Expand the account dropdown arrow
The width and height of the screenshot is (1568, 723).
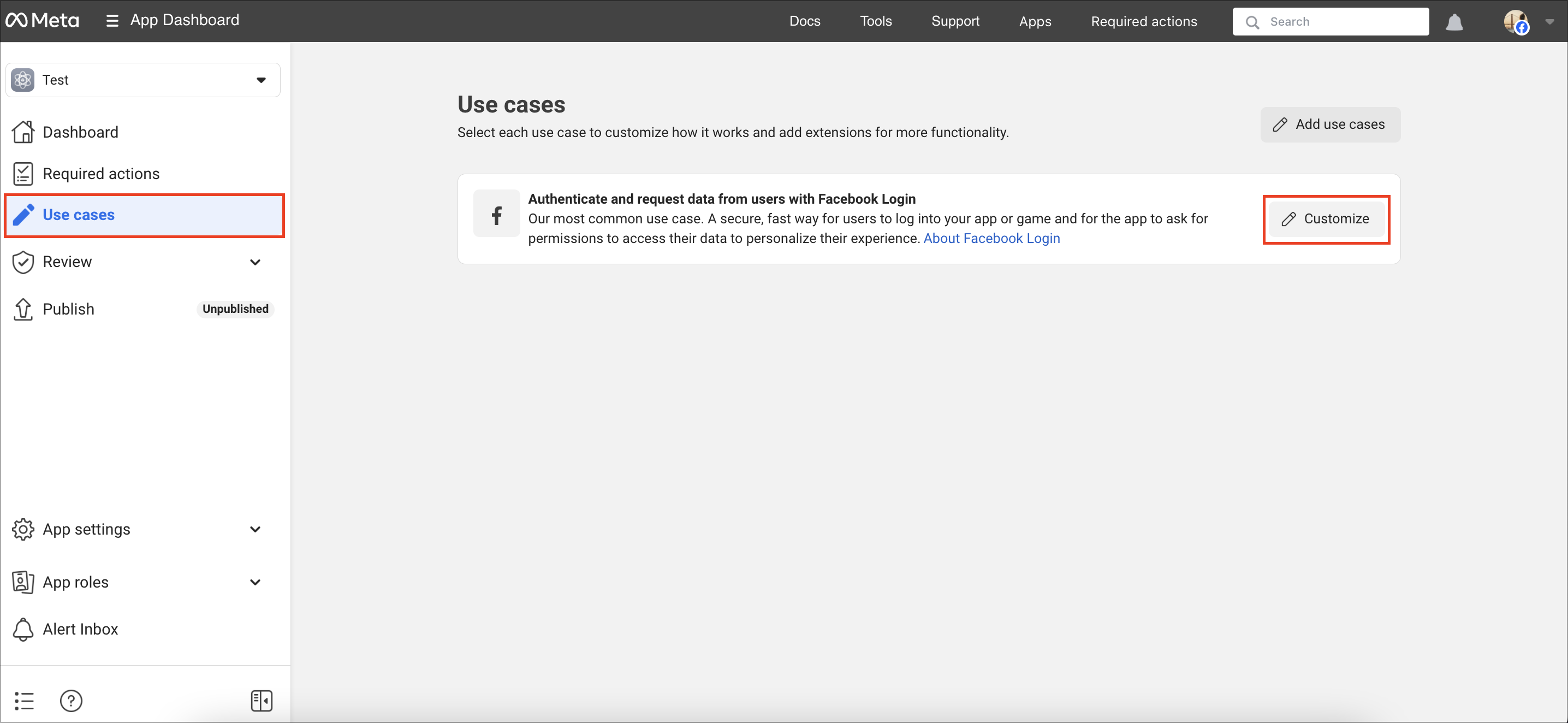[x=1549, y=22]
